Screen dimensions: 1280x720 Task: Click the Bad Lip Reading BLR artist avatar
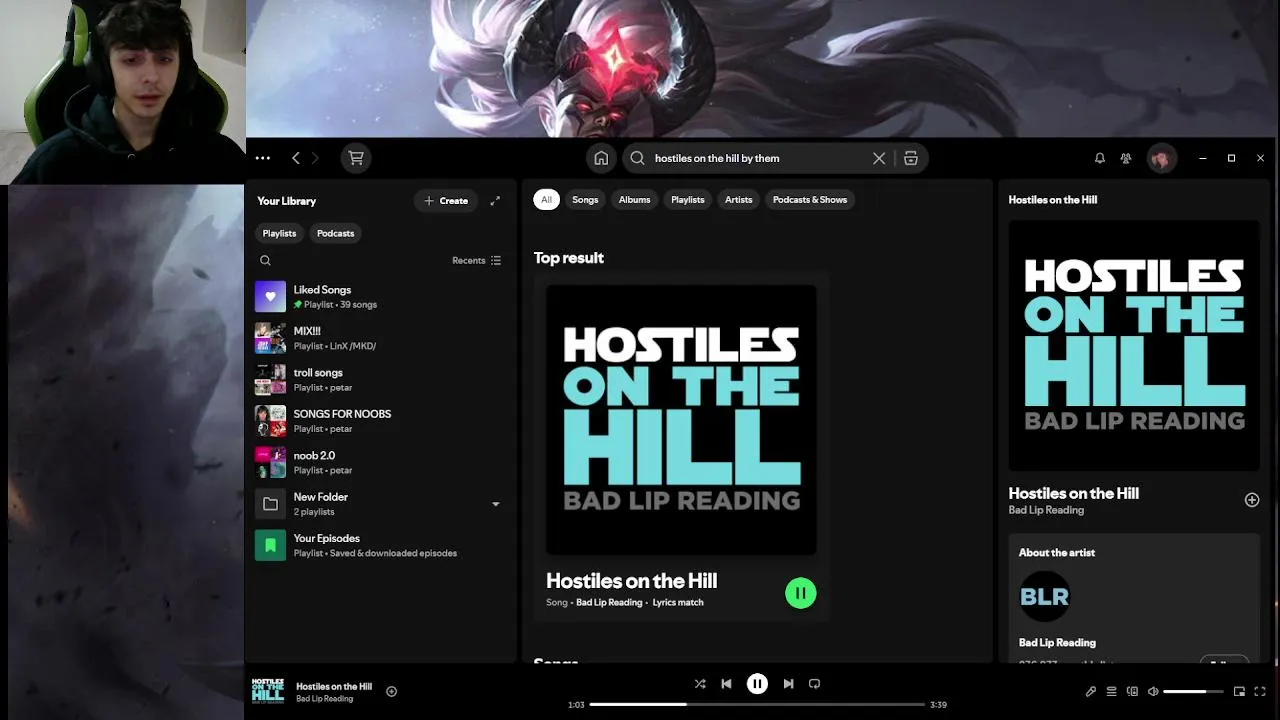coord(1044,597)
